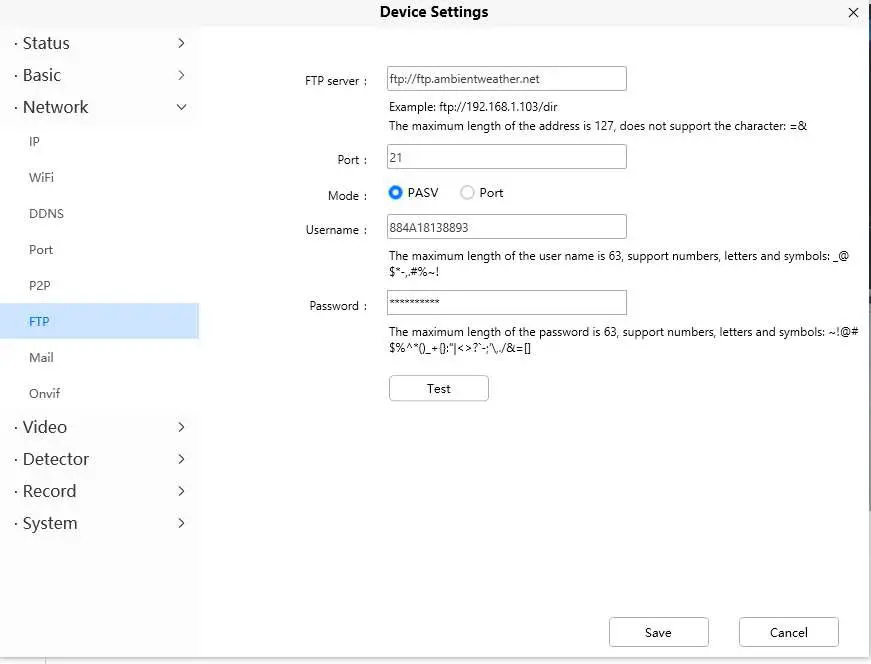This screenshot has width=871, height=664.
Task: Expand the Record section
Action: [99, 491]
